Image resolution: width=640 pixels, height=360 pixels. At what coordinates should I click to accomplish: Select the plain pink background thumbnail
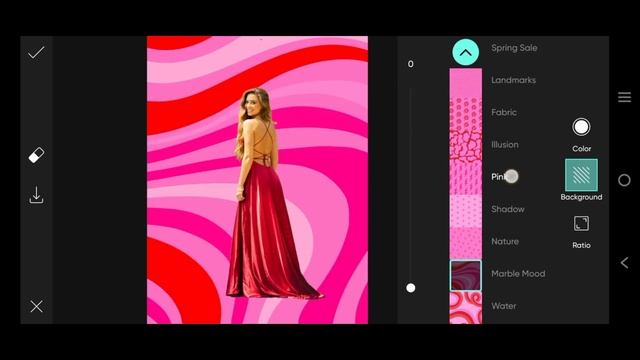[465, 82]
